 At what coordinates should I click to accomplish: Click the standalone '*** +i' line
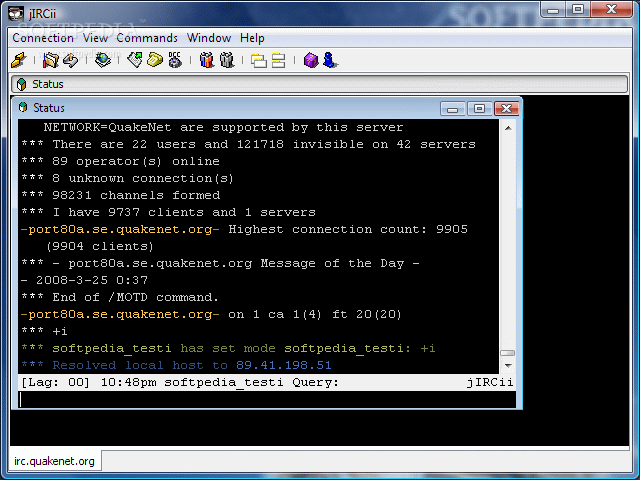[x=44, y=331]
